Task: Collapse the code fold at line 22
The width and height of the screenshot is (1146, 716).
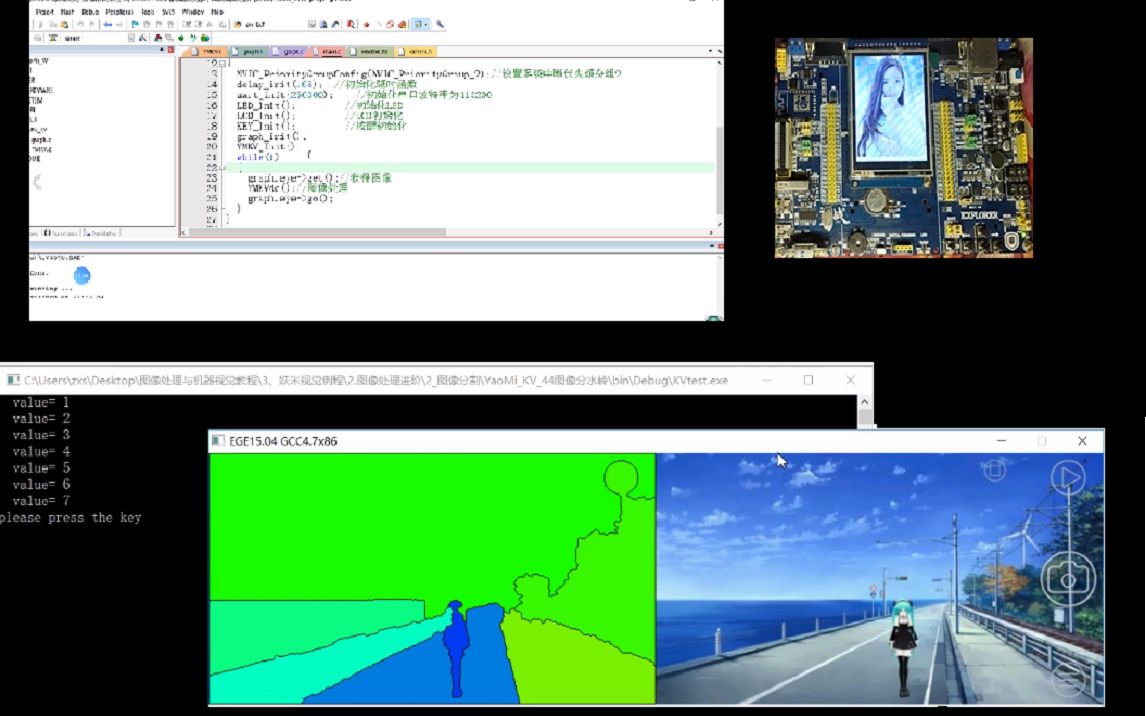Action: click(222, 167)
